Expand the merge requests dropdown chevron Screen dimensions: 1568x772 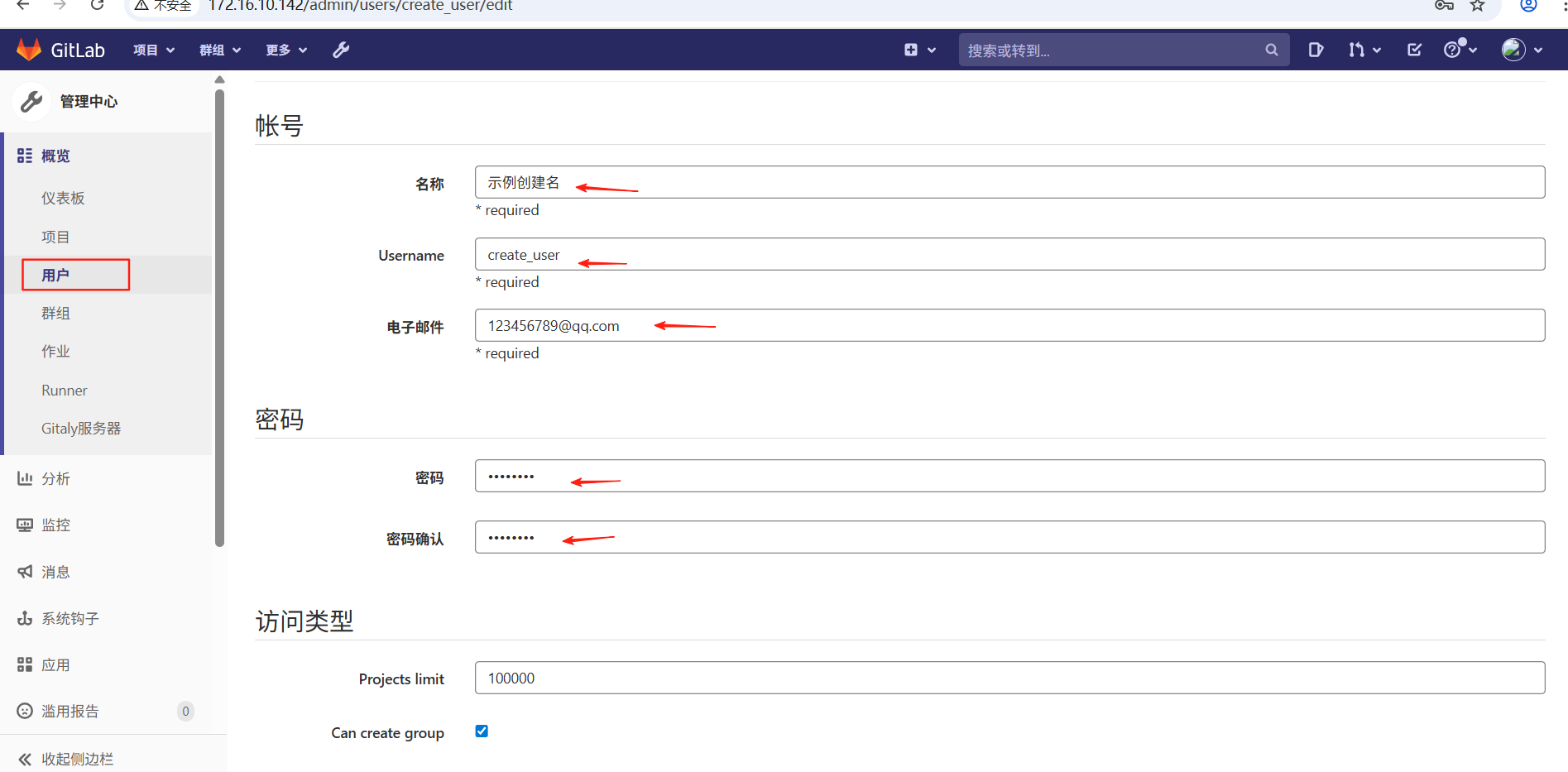(1377, 50)
